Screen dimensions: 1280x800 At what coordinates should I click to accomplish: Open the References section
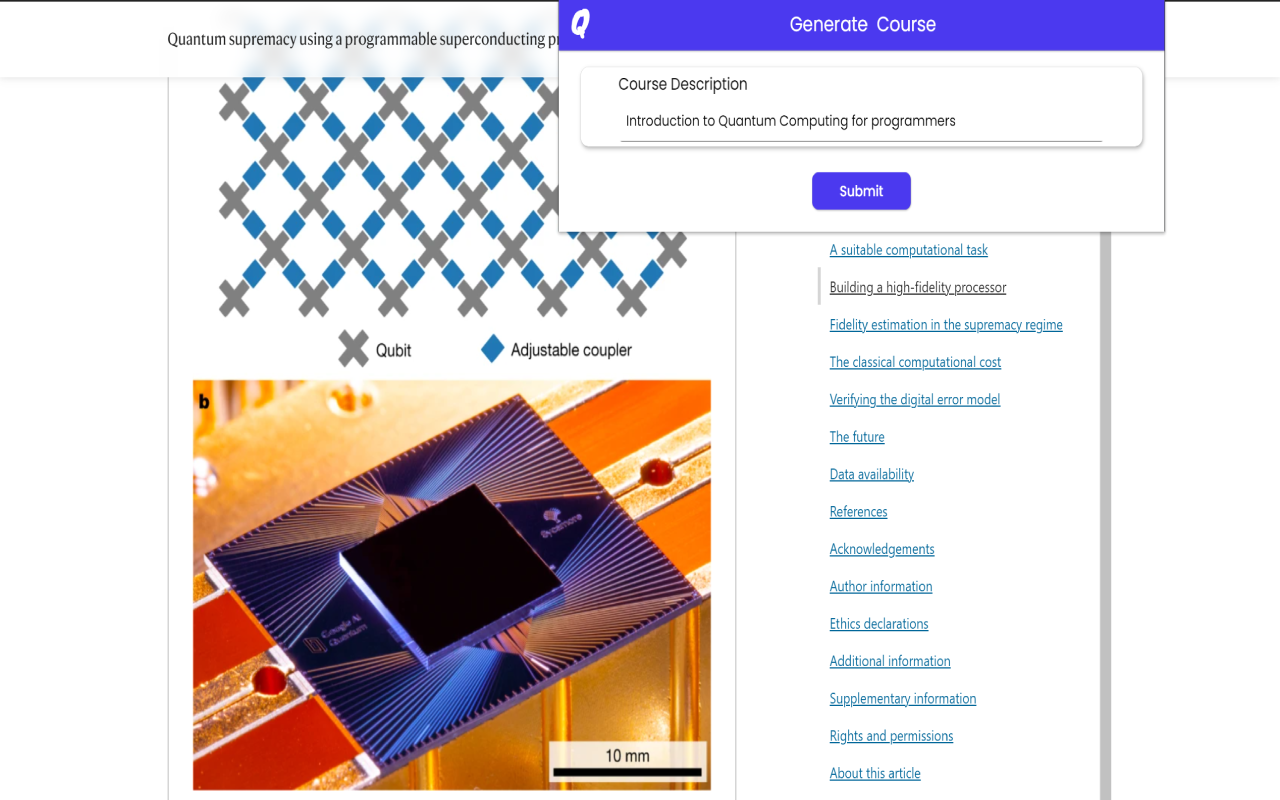coord(858,511)
